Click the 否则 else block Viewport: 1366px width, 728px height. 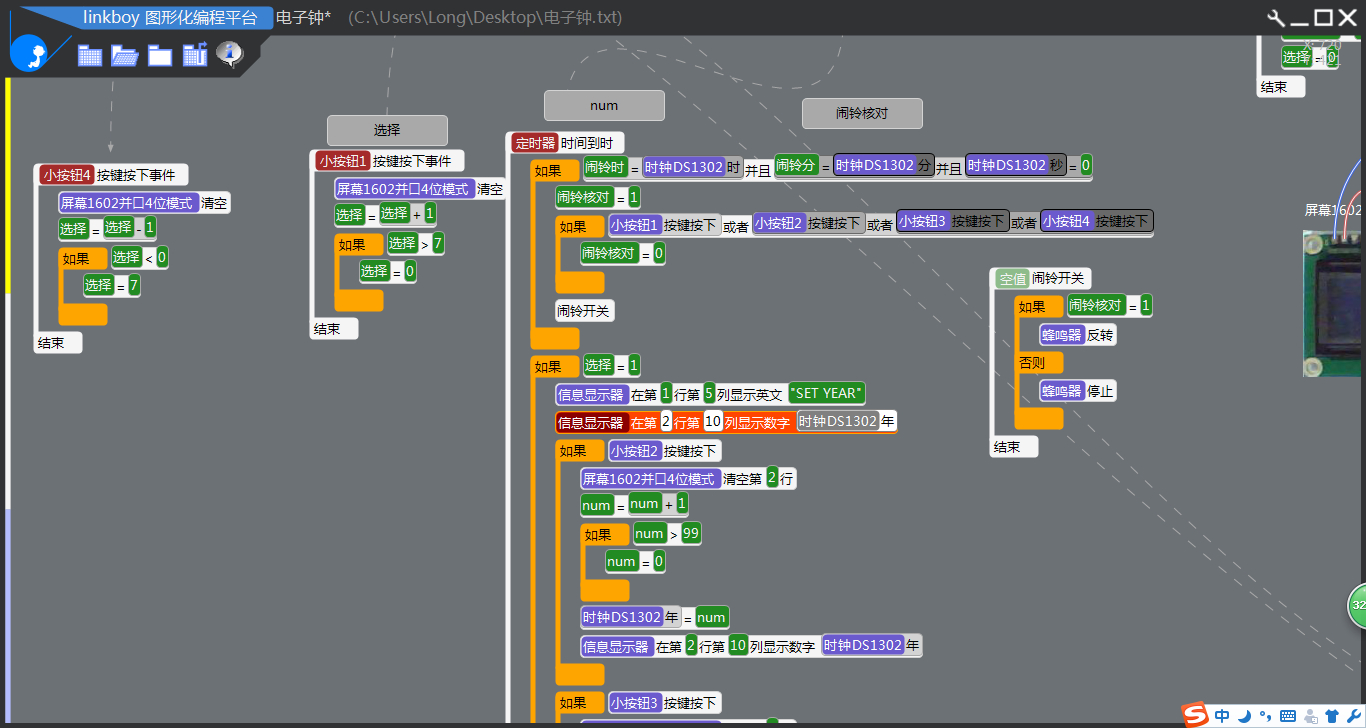point(1038,362)
